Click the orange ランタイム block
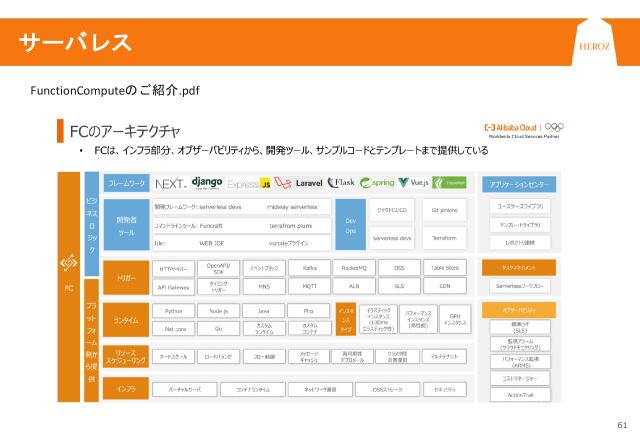Screen dimensions: 640x443 (126, 320)
